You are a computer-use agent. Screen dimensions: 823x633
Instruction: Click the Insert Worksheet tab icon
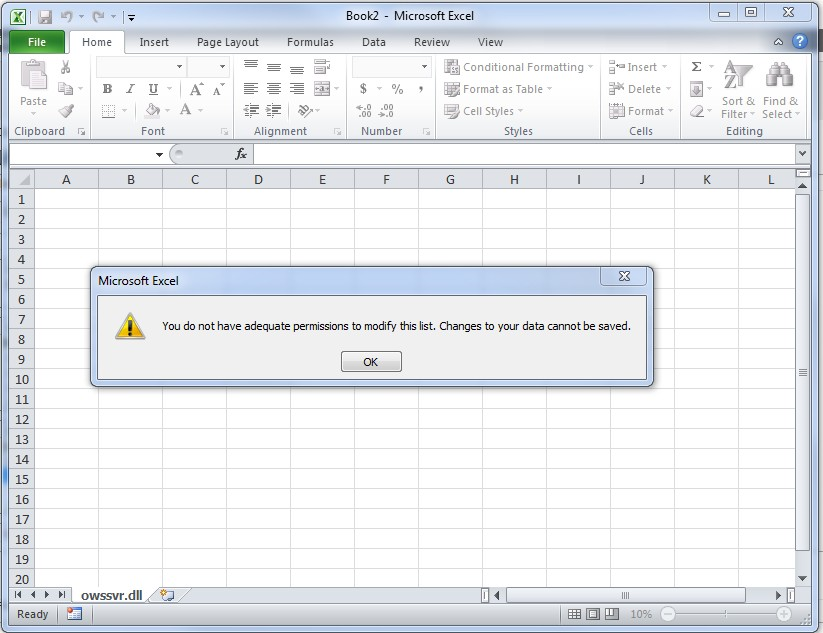(167, 595)
